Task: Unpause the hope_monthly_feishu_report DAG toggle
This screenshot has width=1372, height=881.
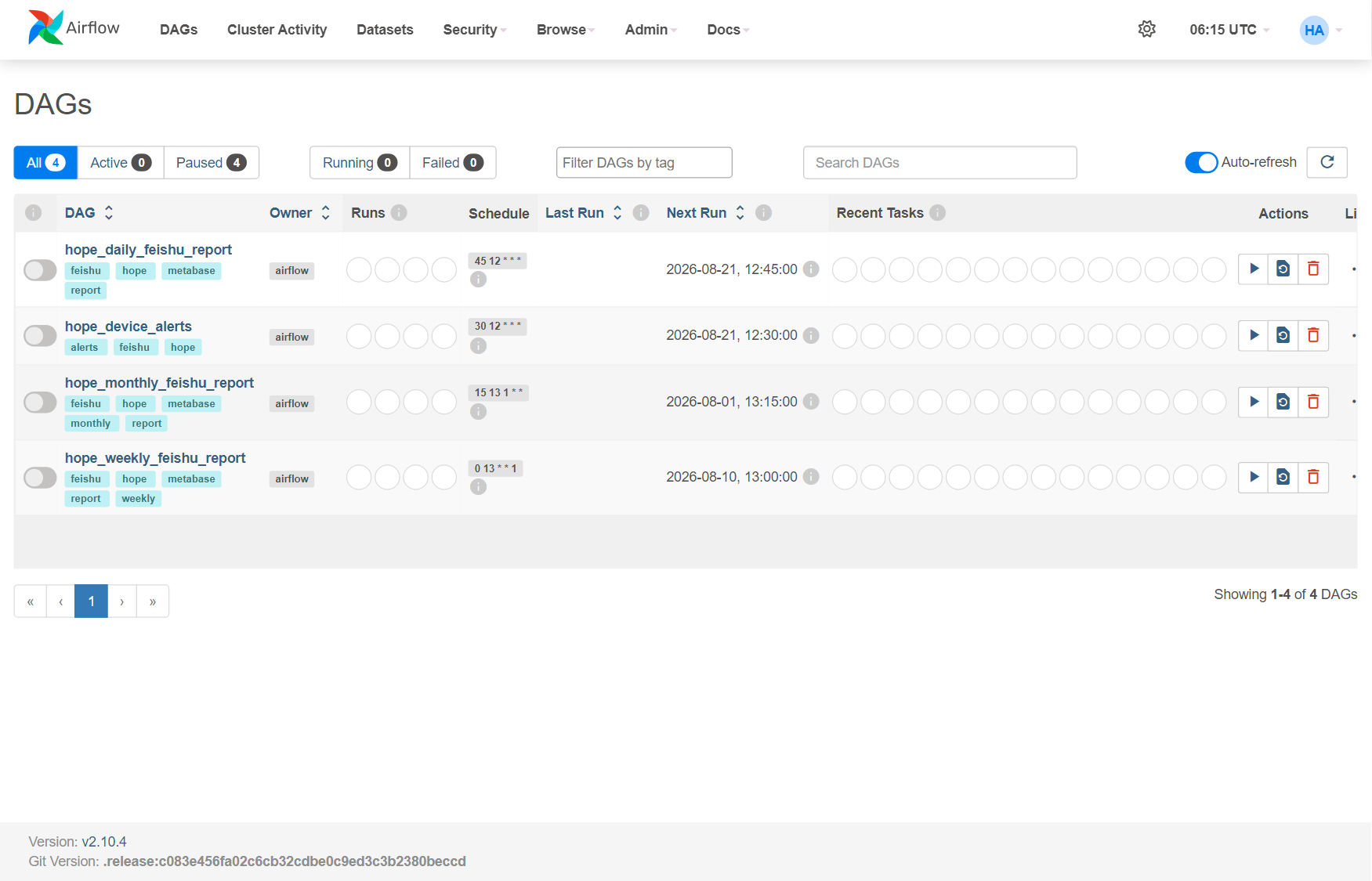Action: [x=40, y=403]
